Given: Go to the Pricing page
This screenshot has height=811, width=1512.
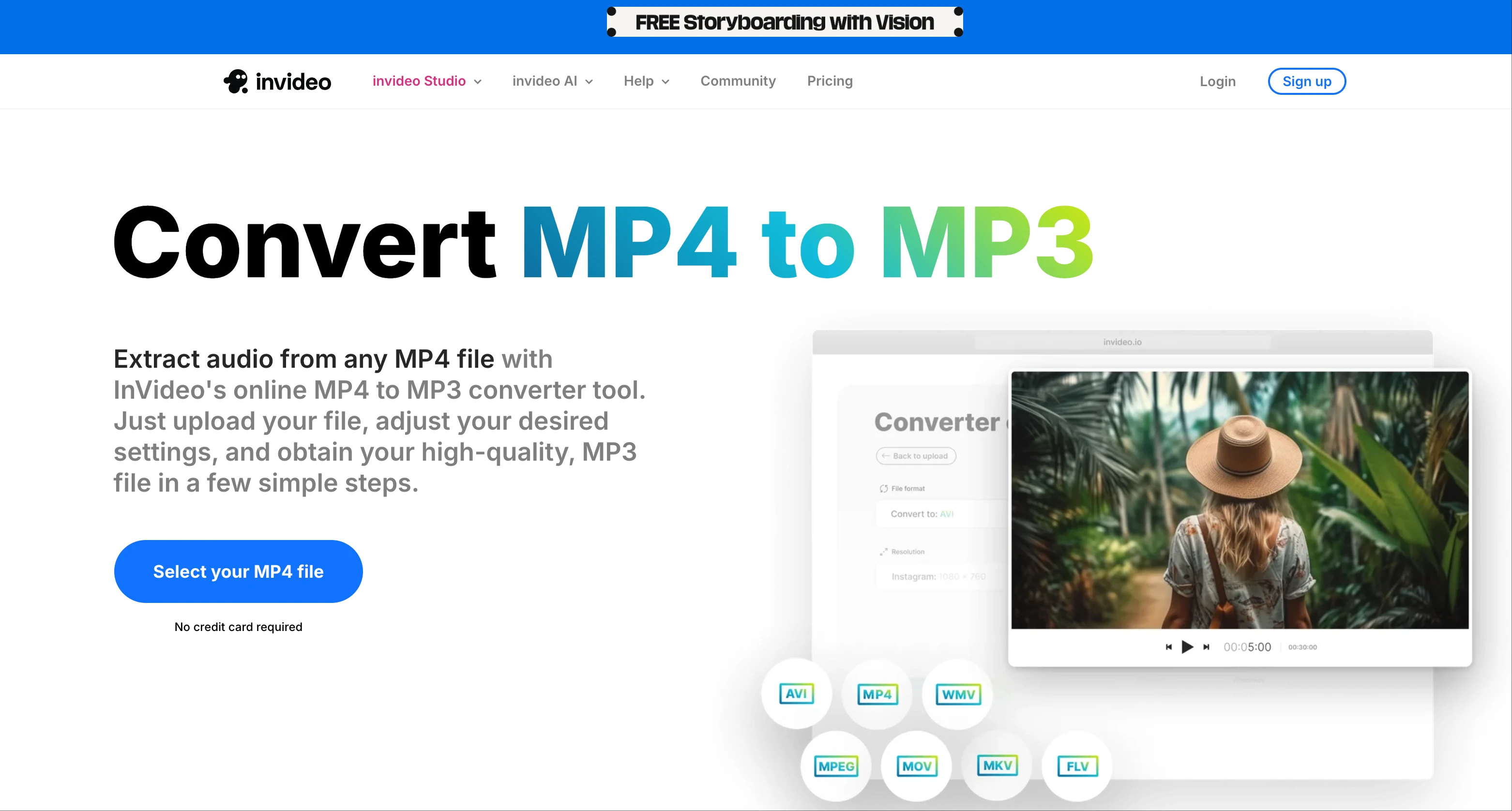Looking at the screenshot, I should (x=830, y=81).
